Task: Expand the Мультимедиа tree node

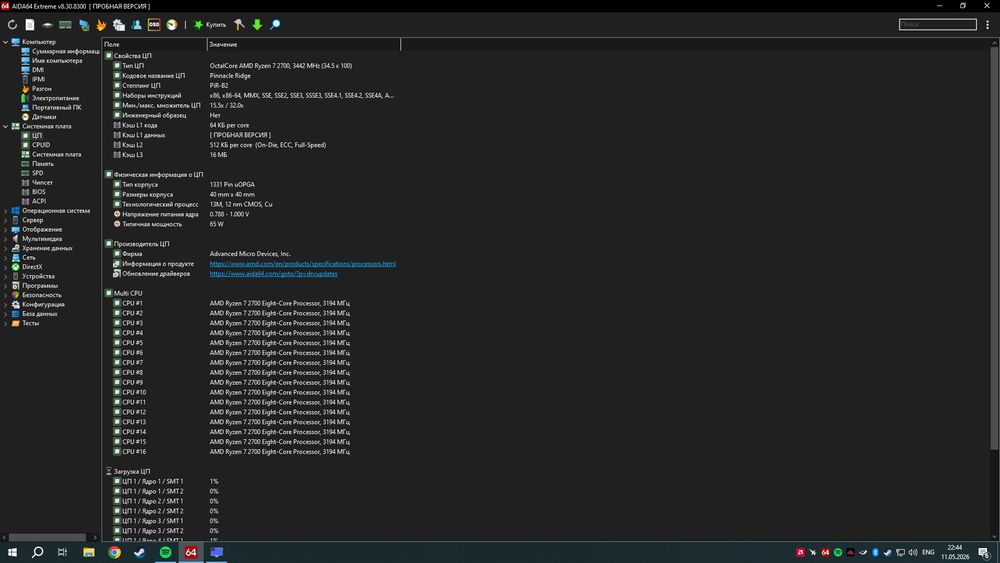Action: click(x=6, y=239)
